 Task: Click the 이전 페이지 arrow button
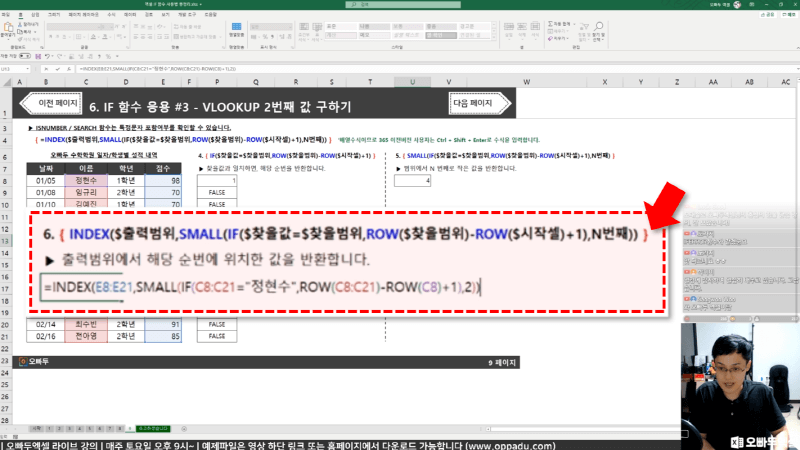point(51,103)
